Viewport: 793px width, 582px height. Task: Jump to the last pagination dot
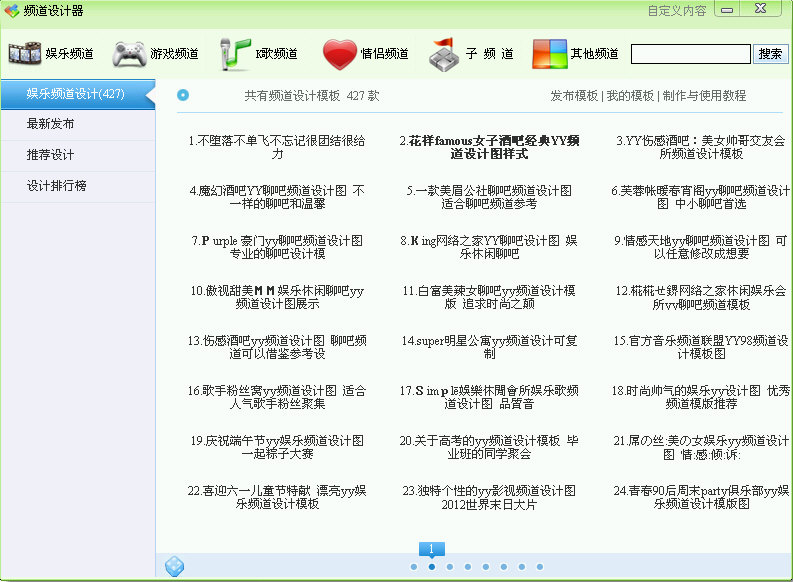[x=540, y=567]
